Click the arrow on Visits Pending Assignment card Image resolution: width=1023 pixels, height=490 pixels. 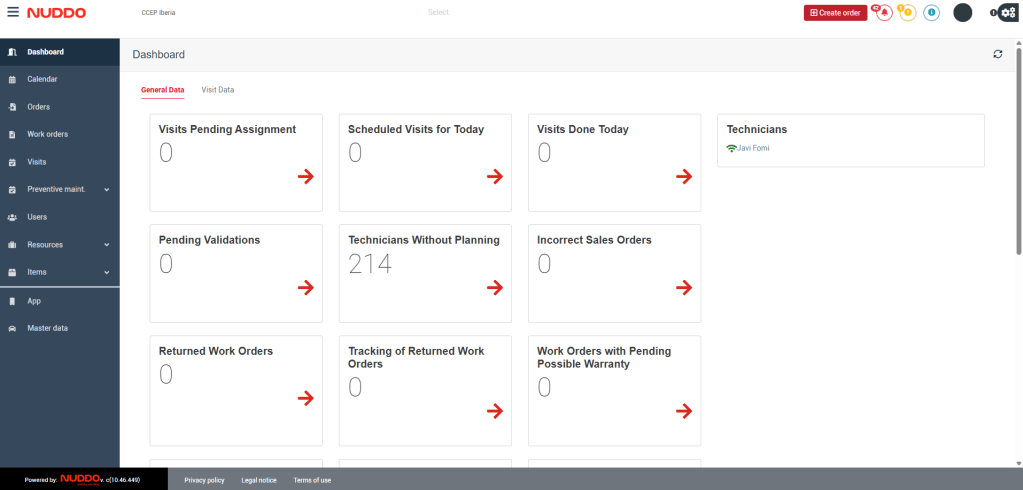pyautogui.click(x=305, y=176)
